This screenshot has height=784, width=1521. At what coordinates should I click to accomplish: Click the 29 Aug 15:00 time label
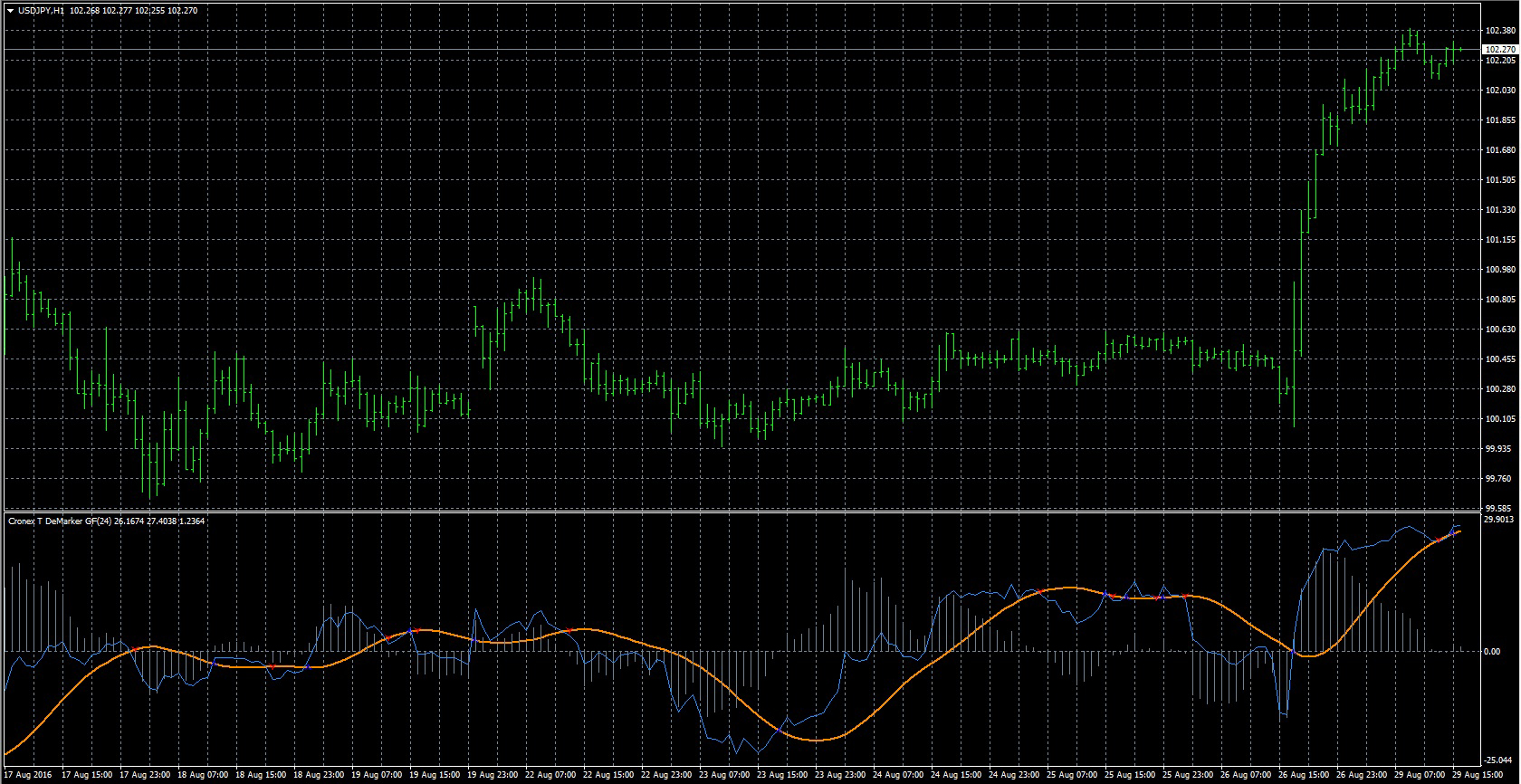click(1478, 776)
